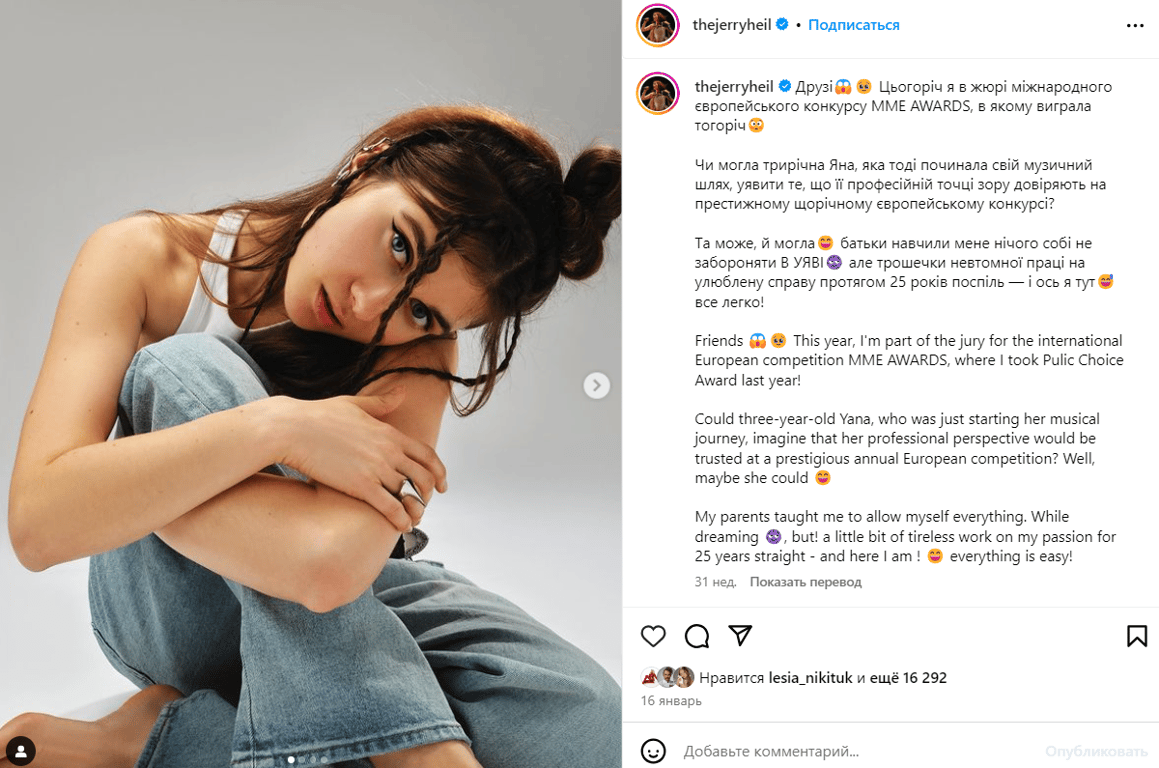1159x768 pixels.
Task: Click the caption avatar of thejerryheil
Action: [x=658, y=93]
